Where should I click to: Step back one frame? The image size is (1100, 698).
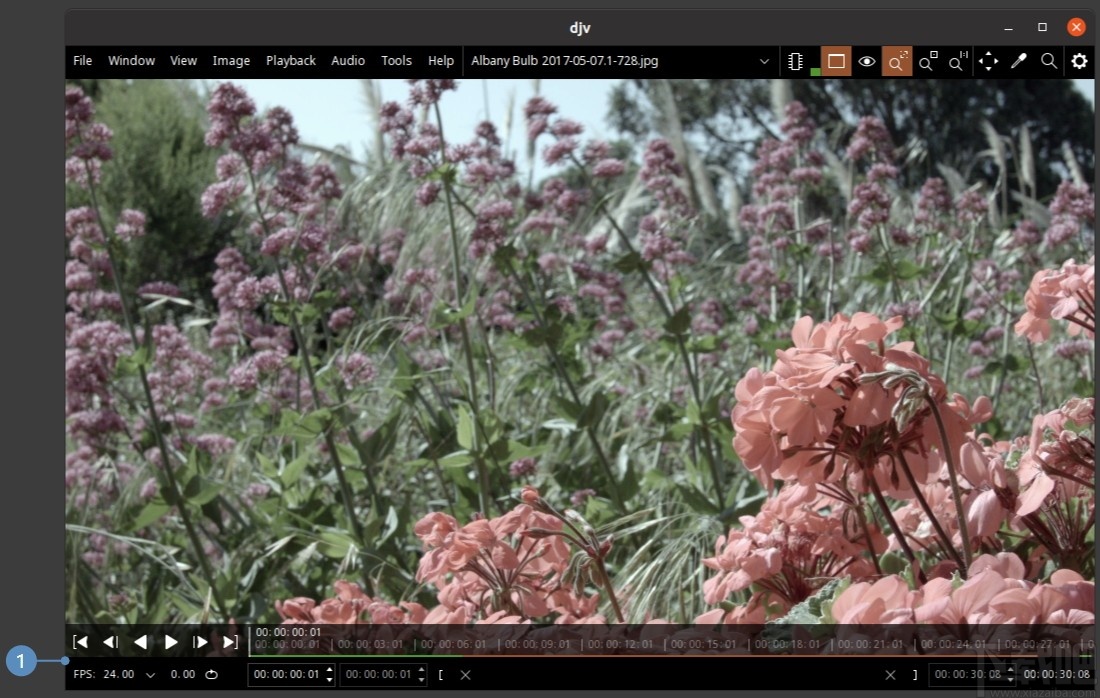110,642
